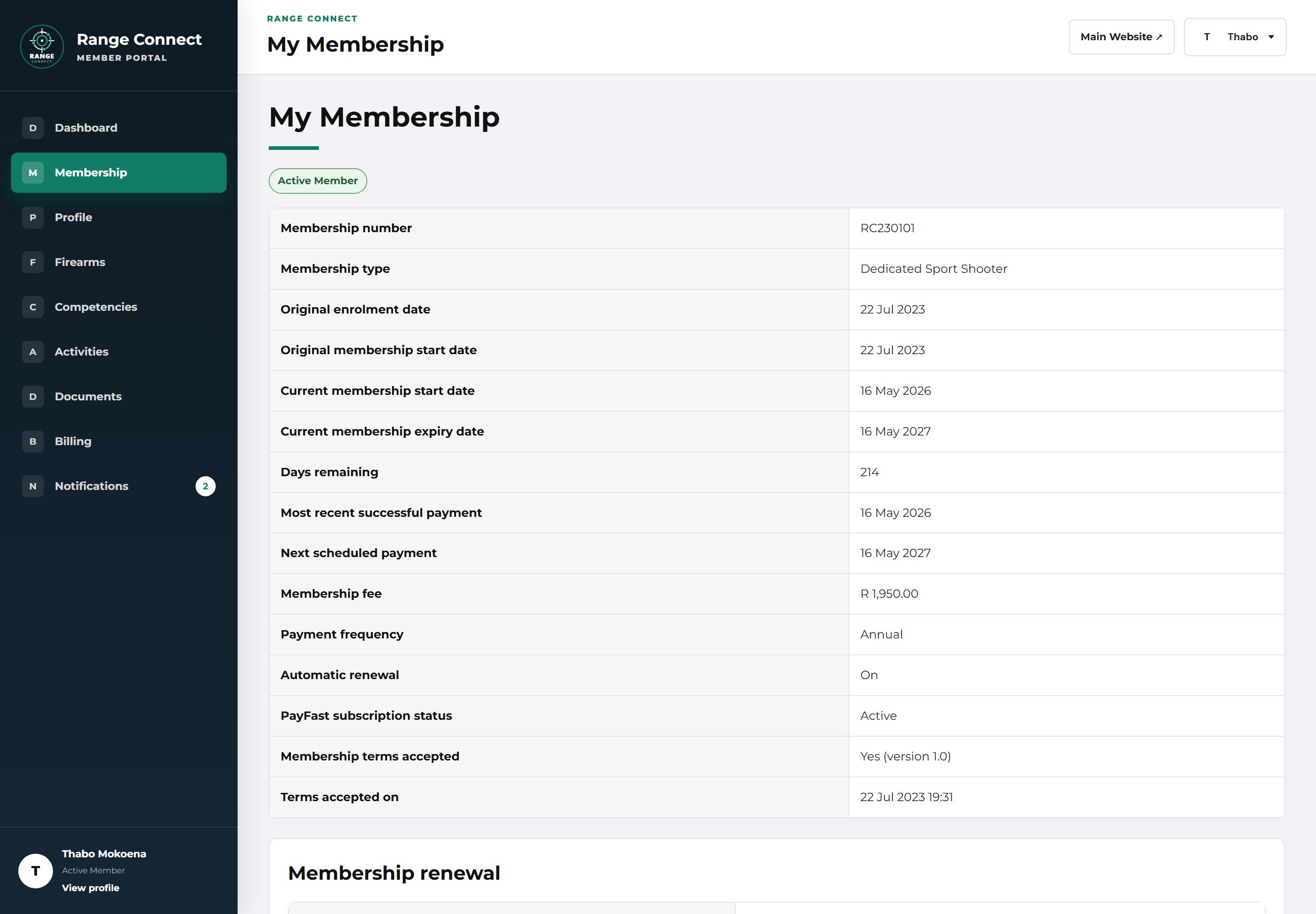Click the Membership M letter icon
Viewport: 1316px width, 914px height.
coord(32,172)
